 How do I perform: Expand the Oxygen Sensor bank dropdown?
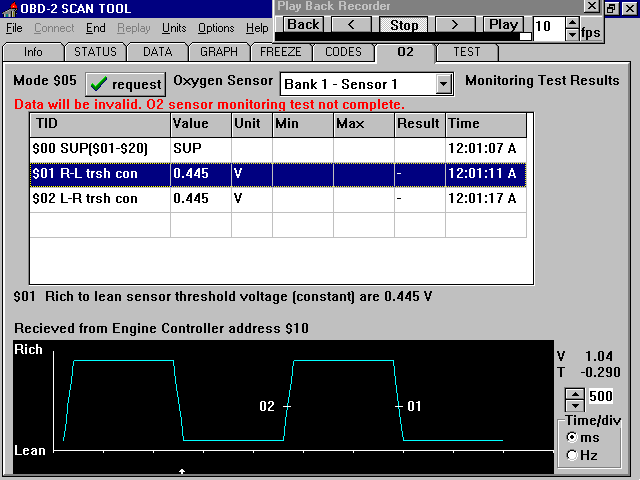click(444, 84)
